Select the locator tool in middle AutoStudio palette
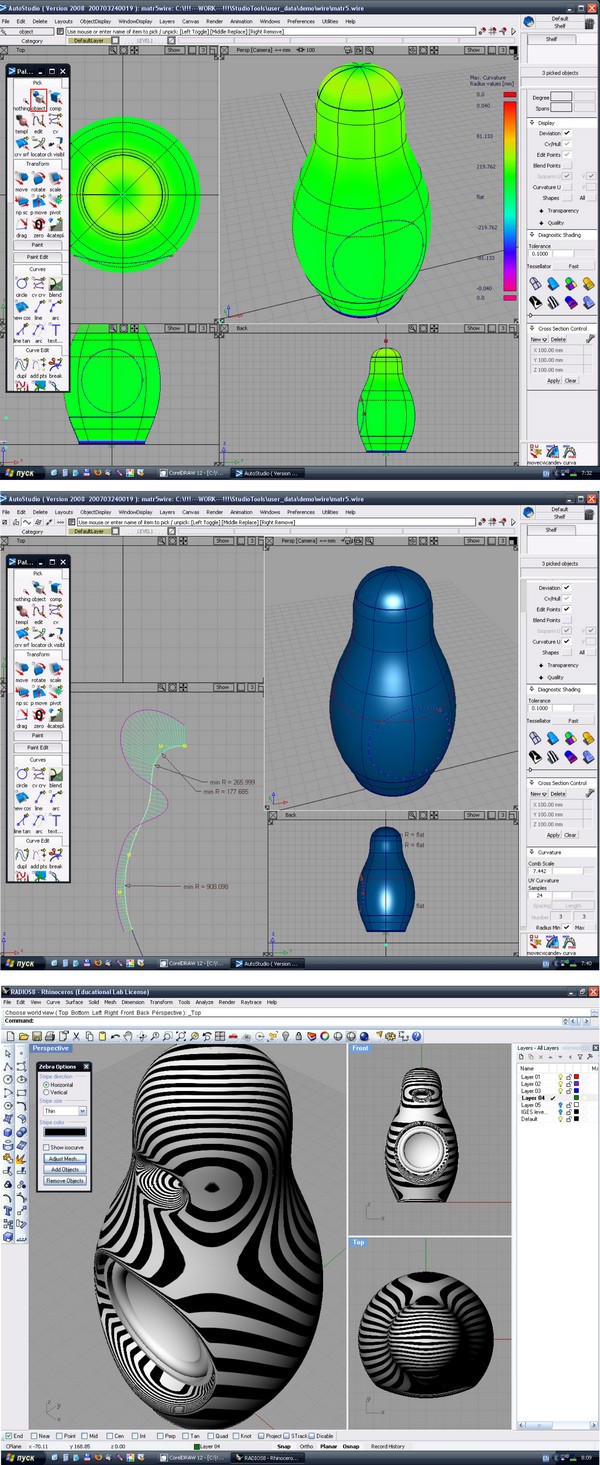 [x=38, y=636]
